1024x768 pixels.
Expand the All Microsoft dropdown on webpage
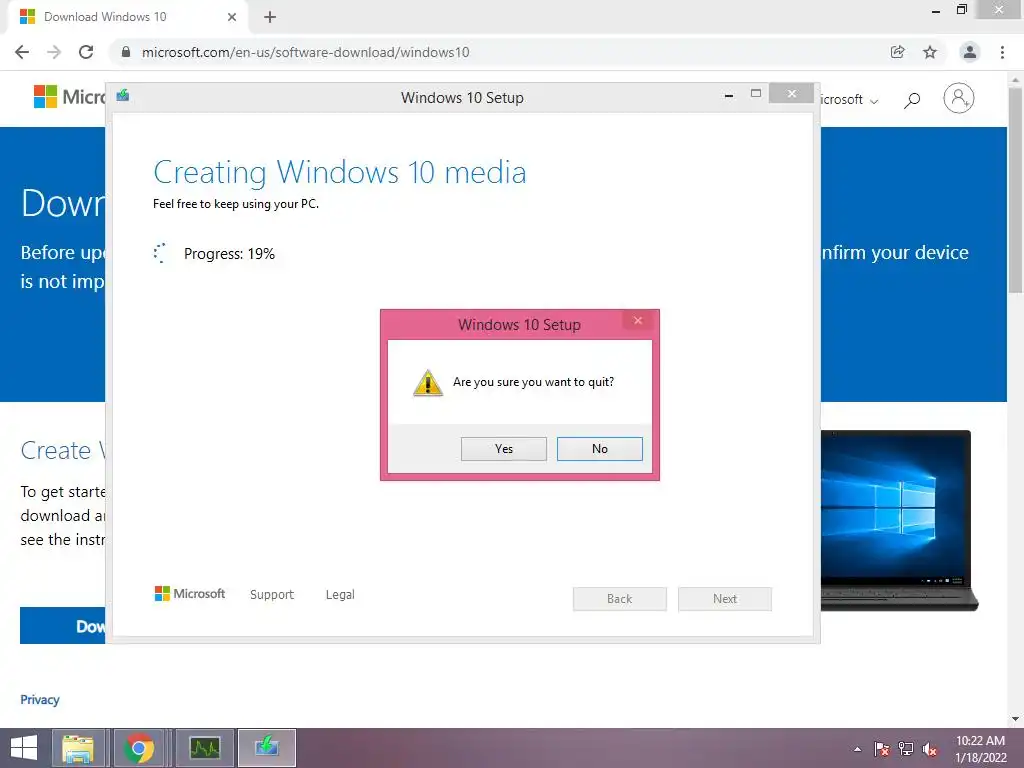850,100
